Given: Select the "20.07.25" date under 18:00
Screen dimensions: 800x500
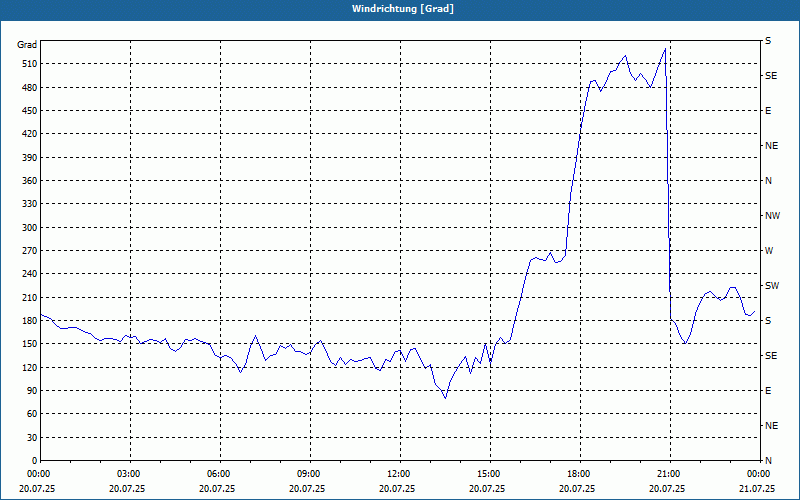Looking at the screenshot, I should click(577, 489).
